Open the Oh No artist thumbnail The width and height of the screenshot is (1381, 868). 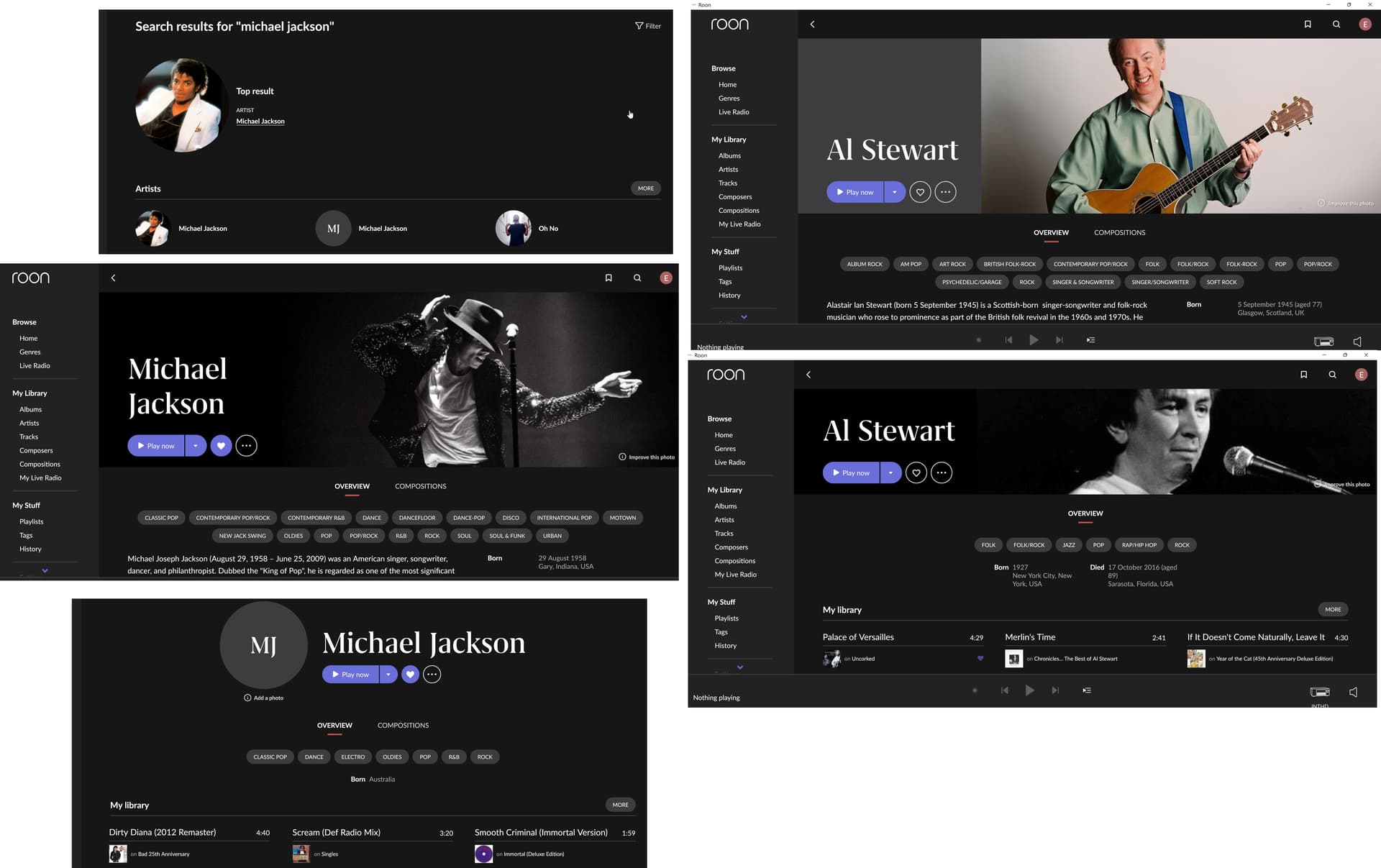point(514,228)
